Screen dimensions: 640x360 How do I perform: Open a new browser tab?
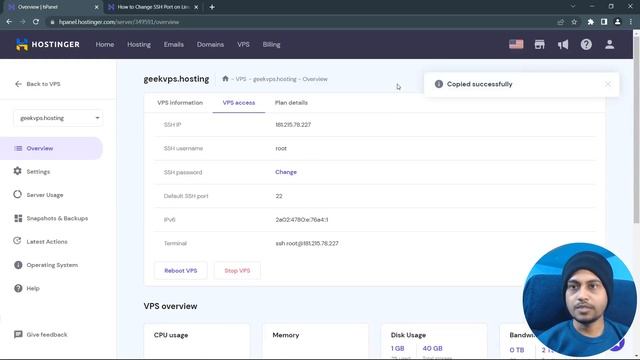[x=212, y=7]
